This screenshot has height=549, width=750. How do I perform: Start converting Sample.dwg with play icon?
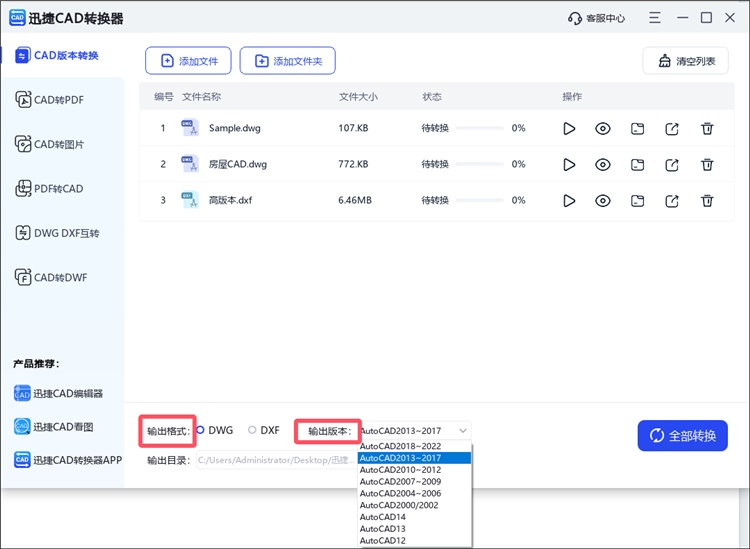[x=569, y=128]
